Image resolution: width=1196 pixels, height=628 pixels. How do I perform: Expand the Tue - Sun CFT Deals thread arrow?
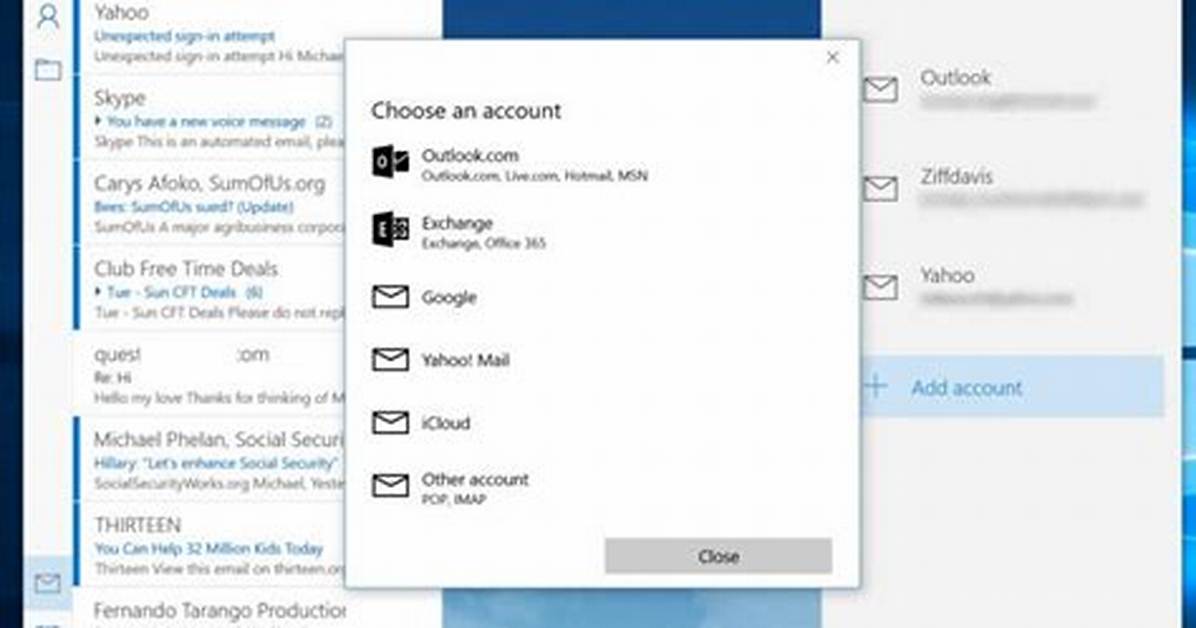[x=98, y=291]
